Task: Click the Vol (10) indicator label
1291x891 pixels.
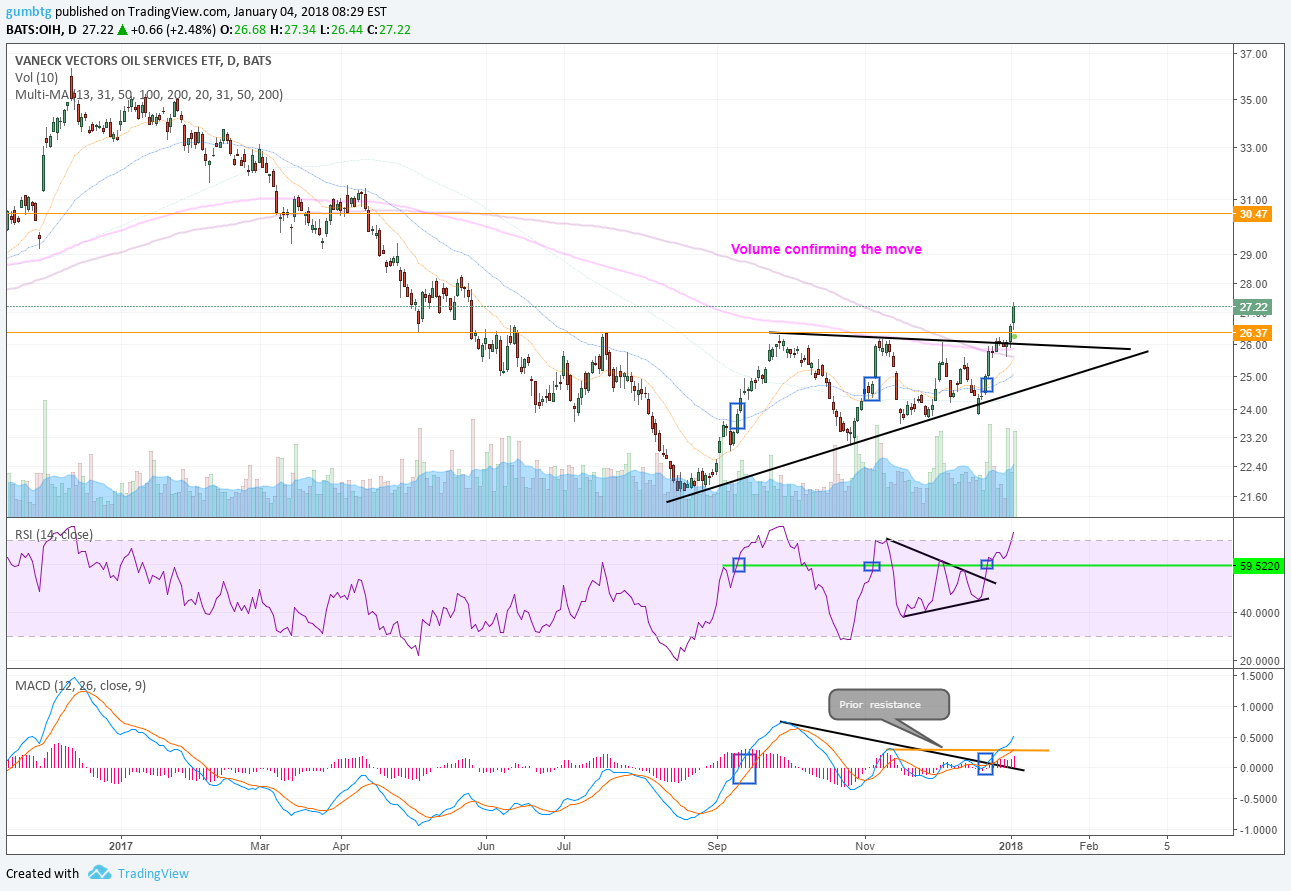Action: point(35,77)
